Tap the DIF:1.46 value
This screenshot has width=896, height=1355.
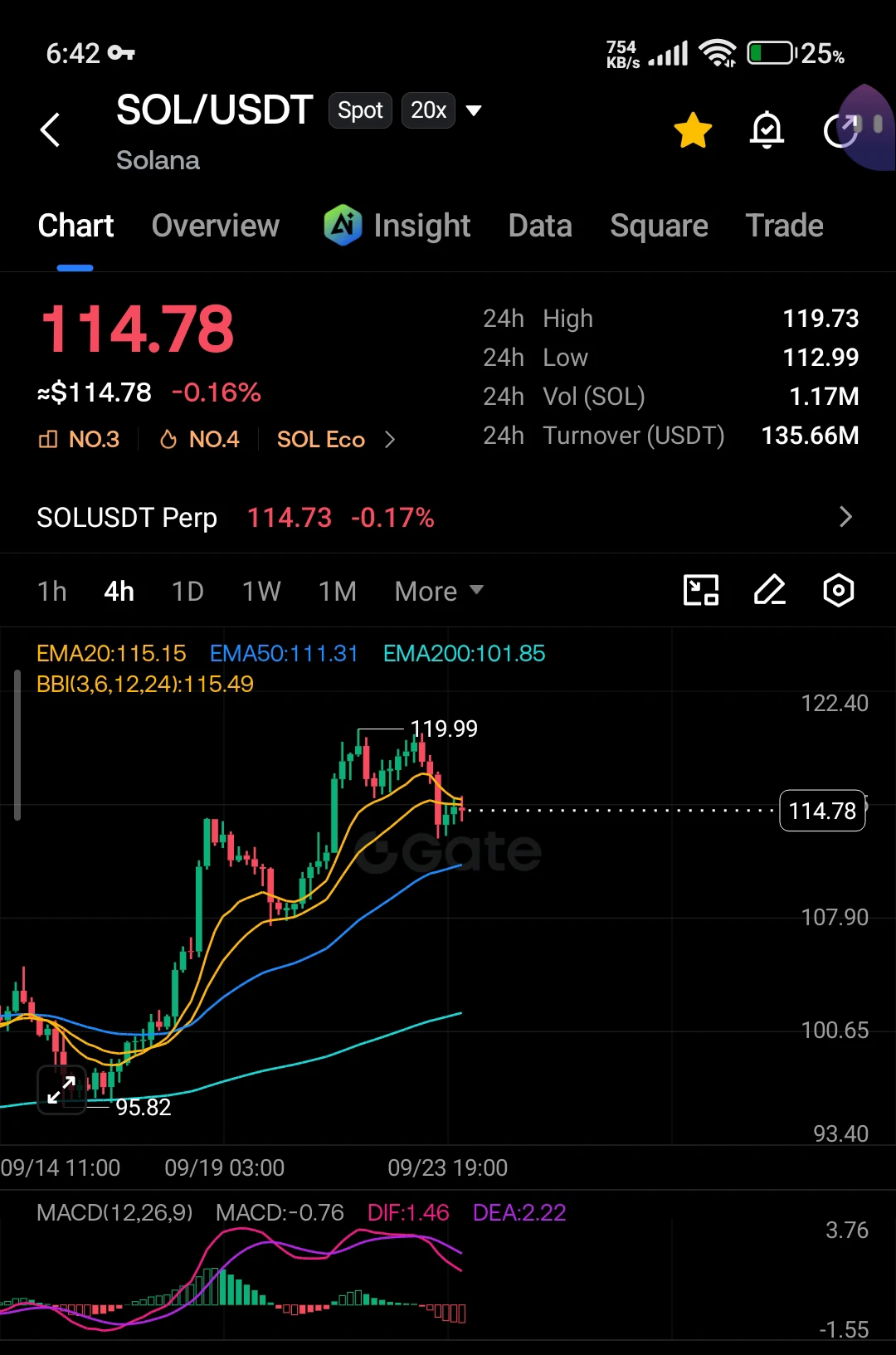[408, 1213]
